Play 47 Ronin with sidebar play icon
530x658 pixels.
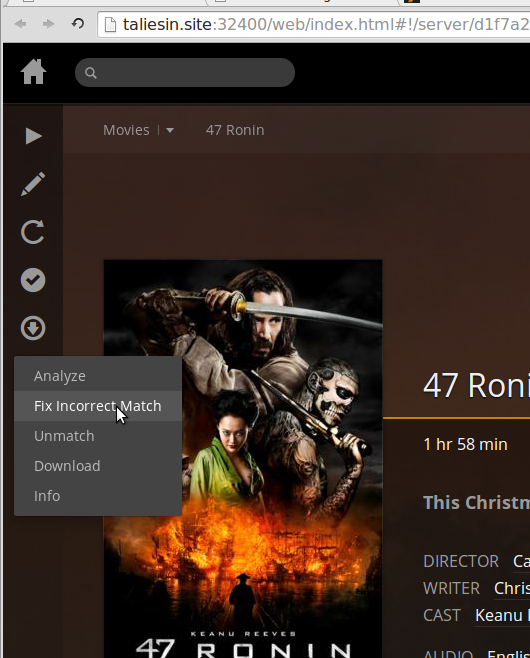click(x=33, y=136)
